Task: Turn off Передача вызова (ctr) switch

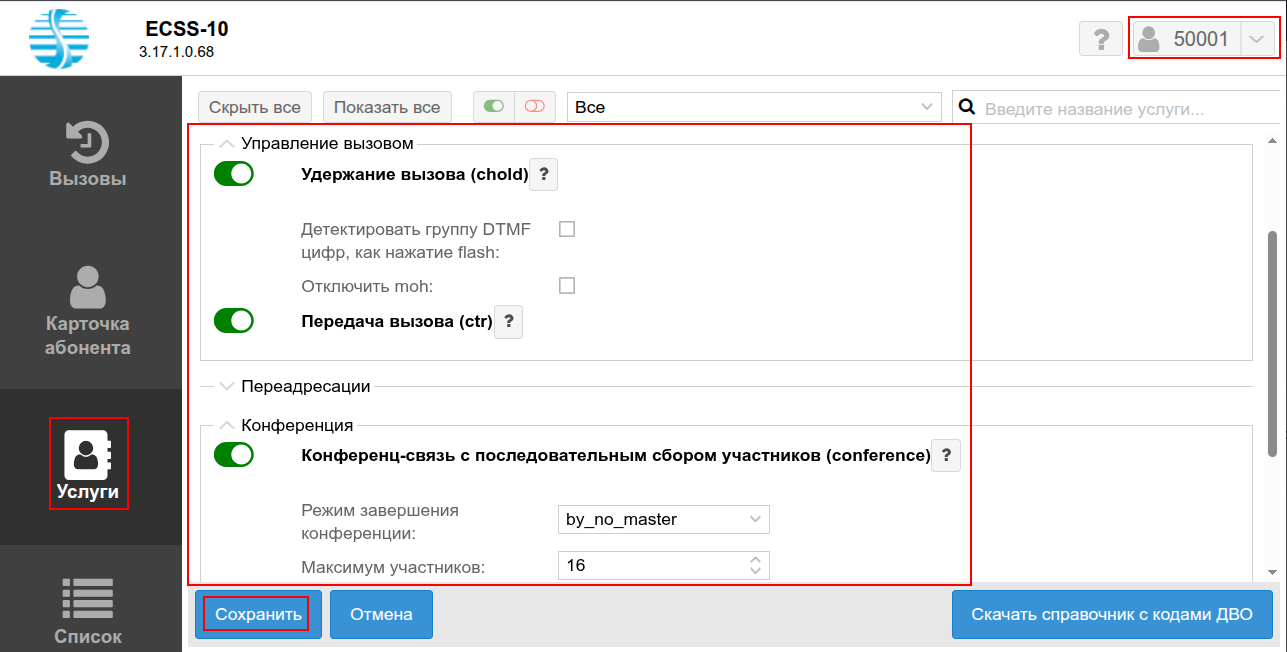Action: click(x=234, y=321)
